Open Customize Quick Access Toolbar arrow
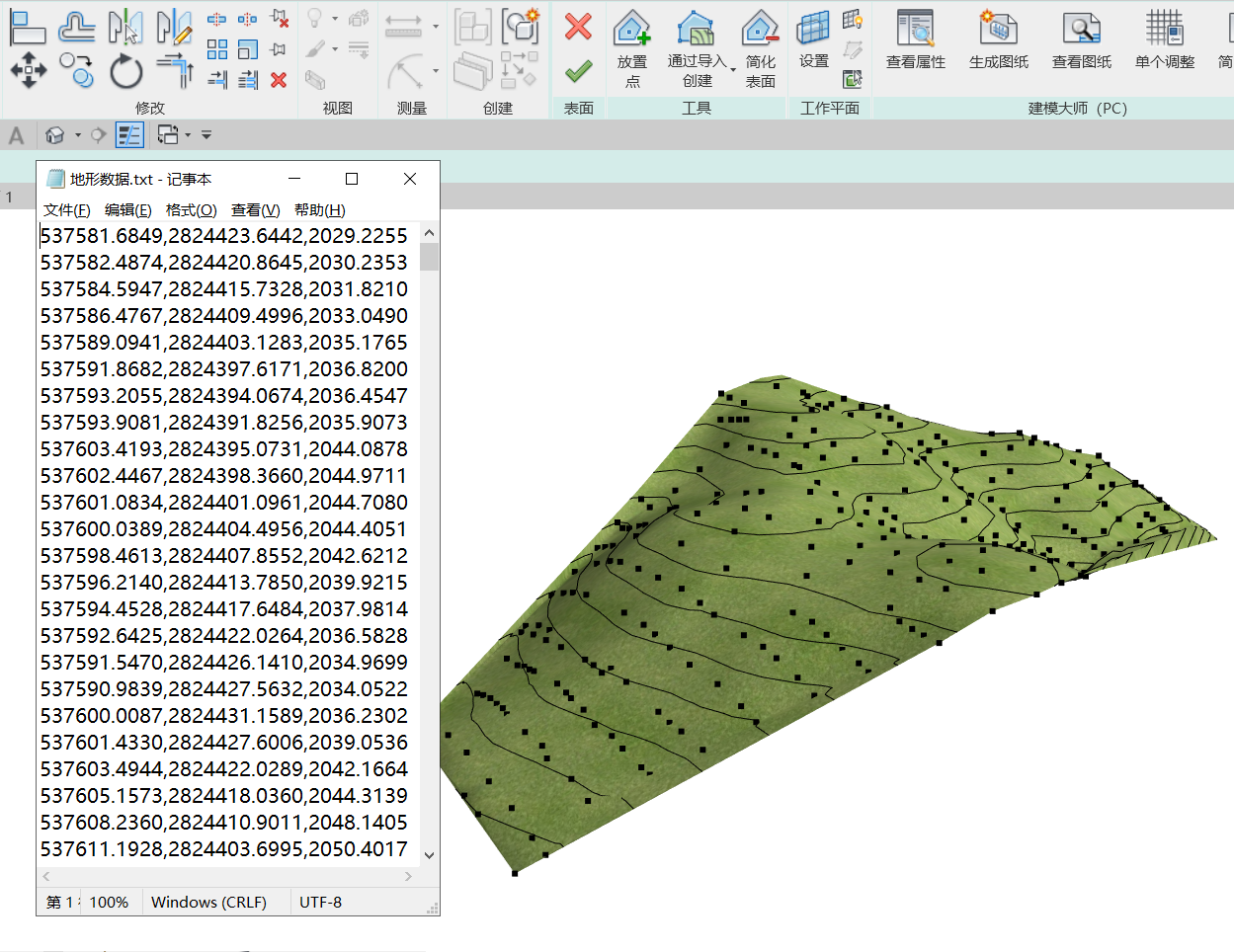 pos(206,135)
